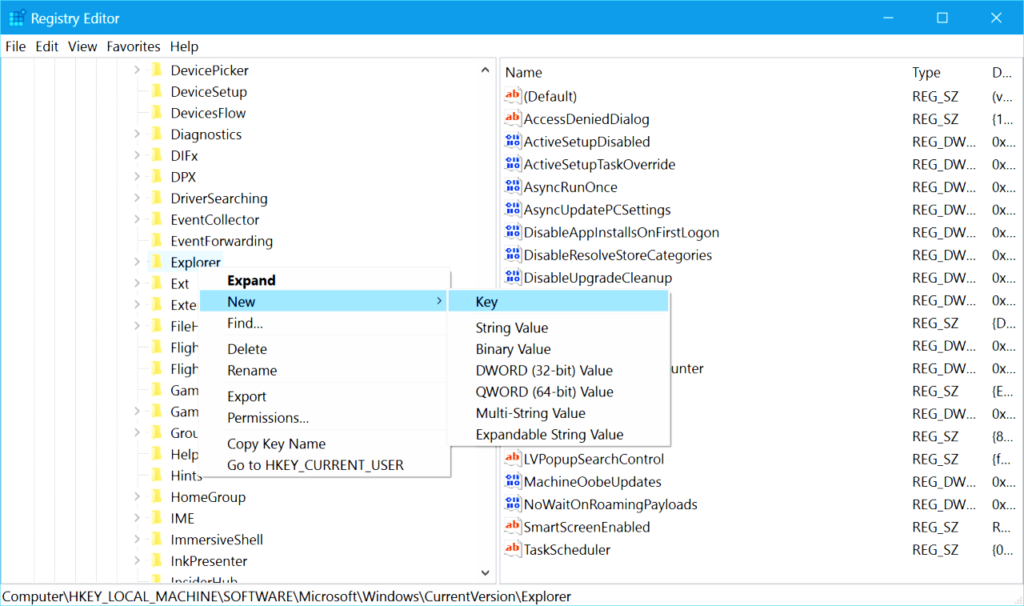Expand the DevicePicker tree node
The width and height of the screenshot is (1024, 606).
(137, 69)
